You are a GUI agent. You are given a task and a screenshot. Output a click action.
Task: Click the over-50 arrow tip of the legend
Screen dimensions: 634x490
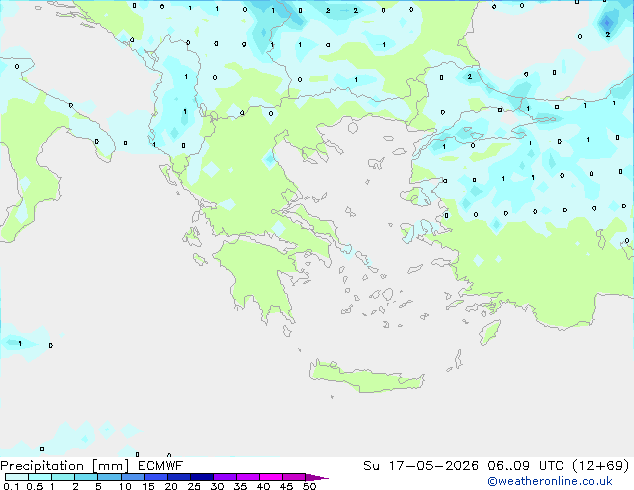[x=317, y=477]
